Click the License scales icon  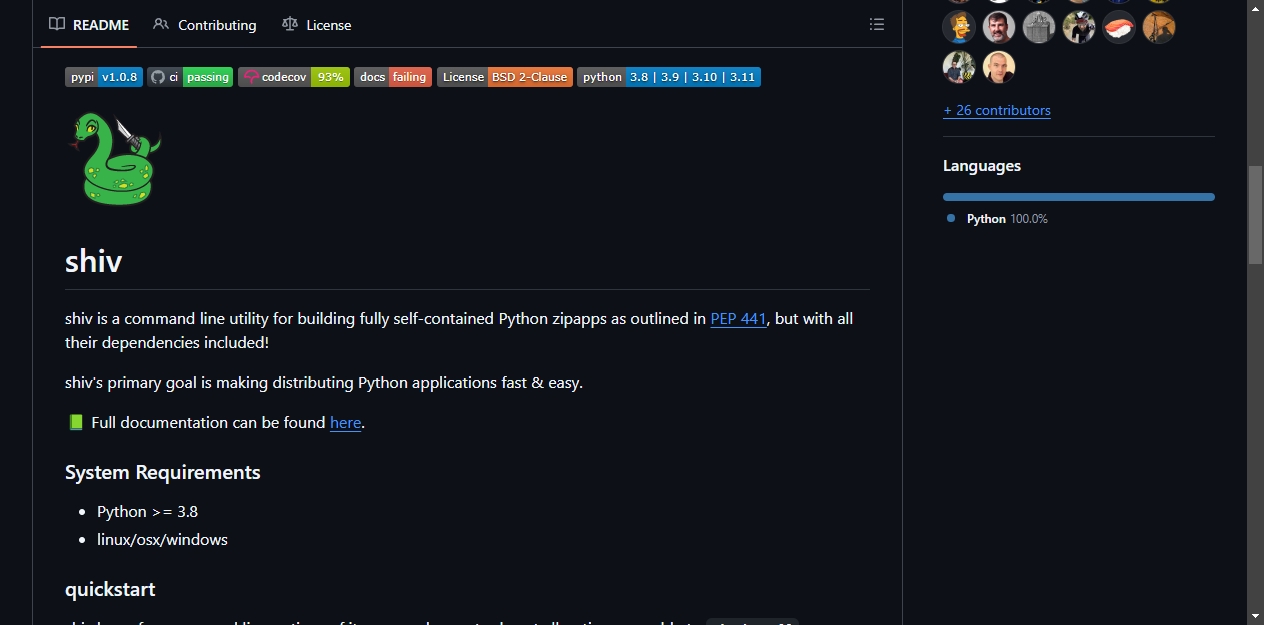coord(290,24)
